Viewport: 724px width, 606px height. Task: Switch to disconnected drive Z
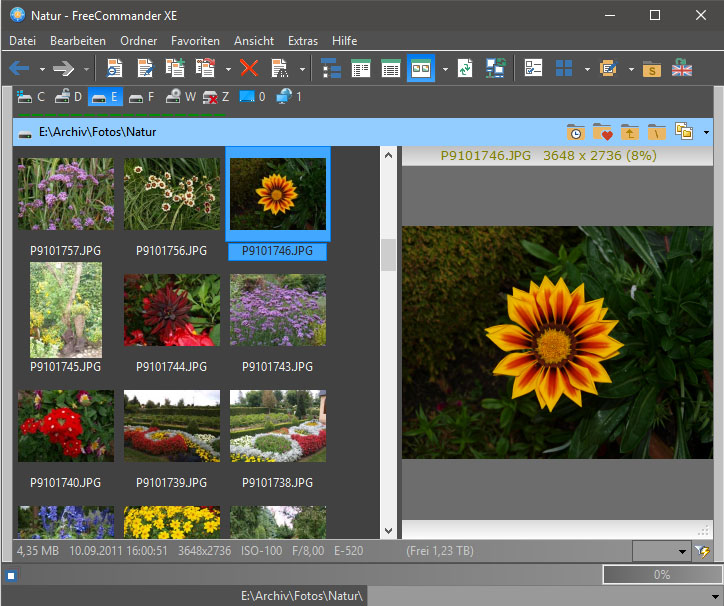[x=216, y=97]
